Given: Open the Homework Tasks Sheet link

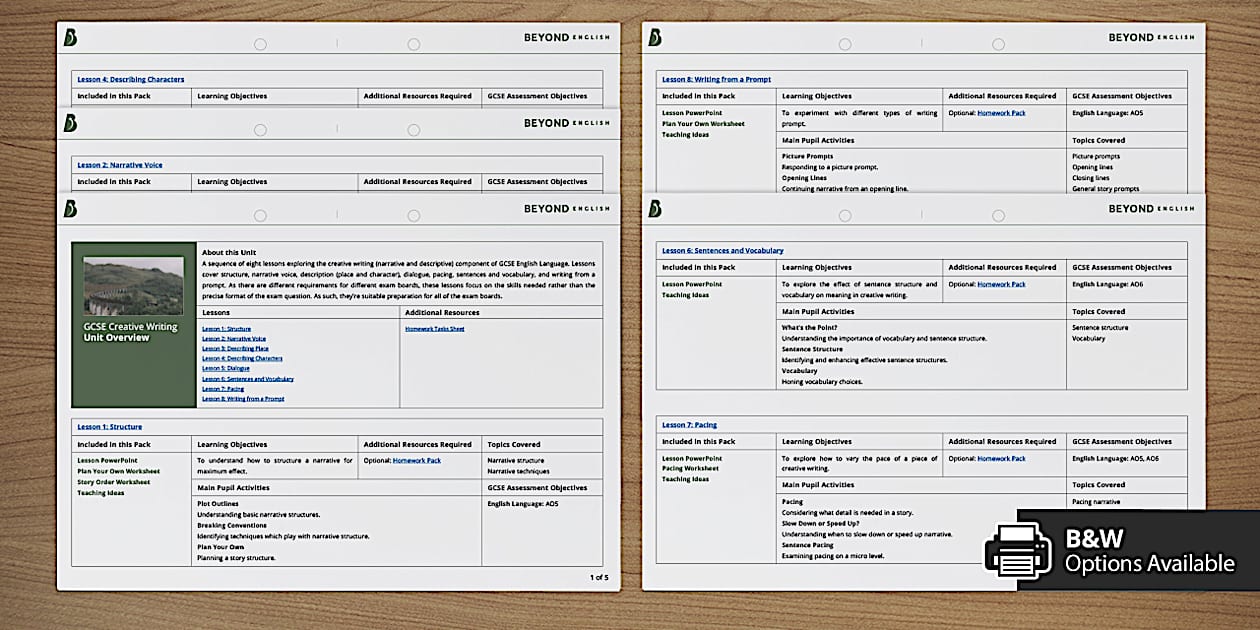Looking at the screenshot, I should click(434, 329).
